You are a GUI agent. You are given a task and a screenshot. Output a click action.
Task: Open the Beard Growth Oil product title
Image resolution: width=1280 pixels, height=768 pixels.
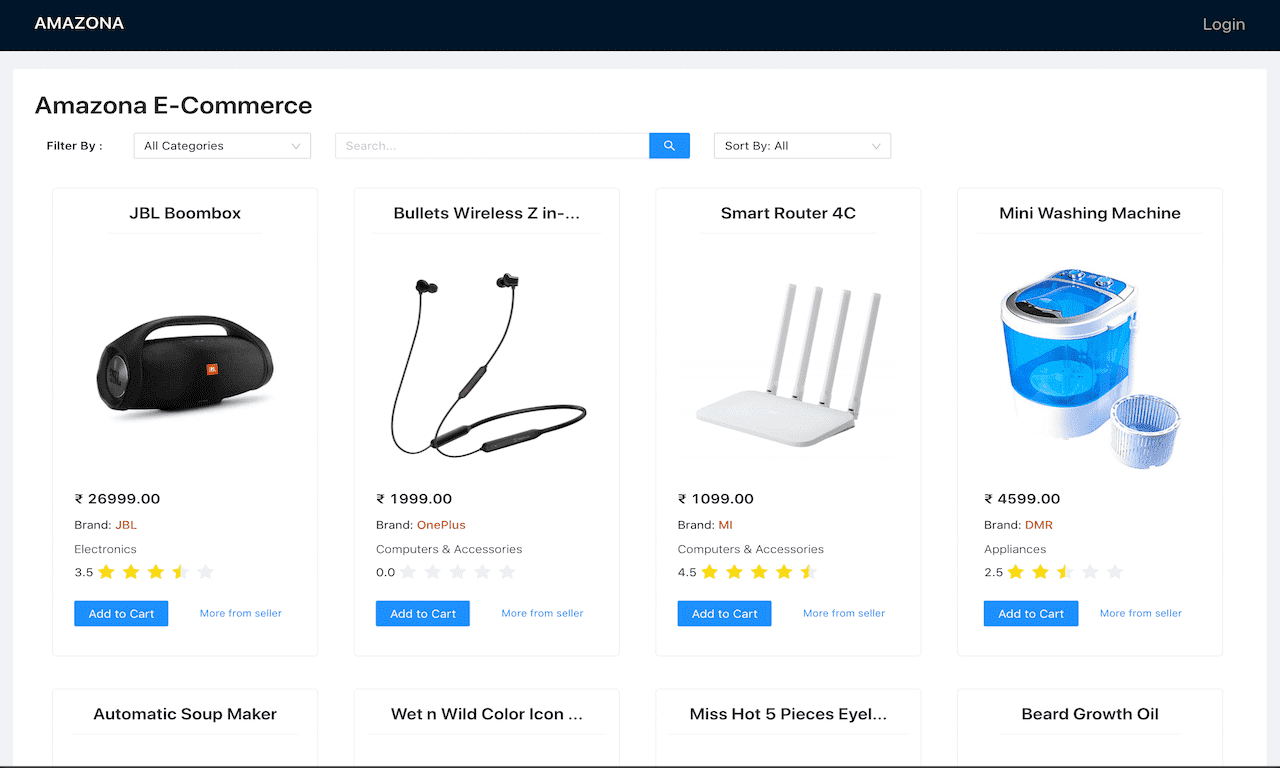(1090, 714)
